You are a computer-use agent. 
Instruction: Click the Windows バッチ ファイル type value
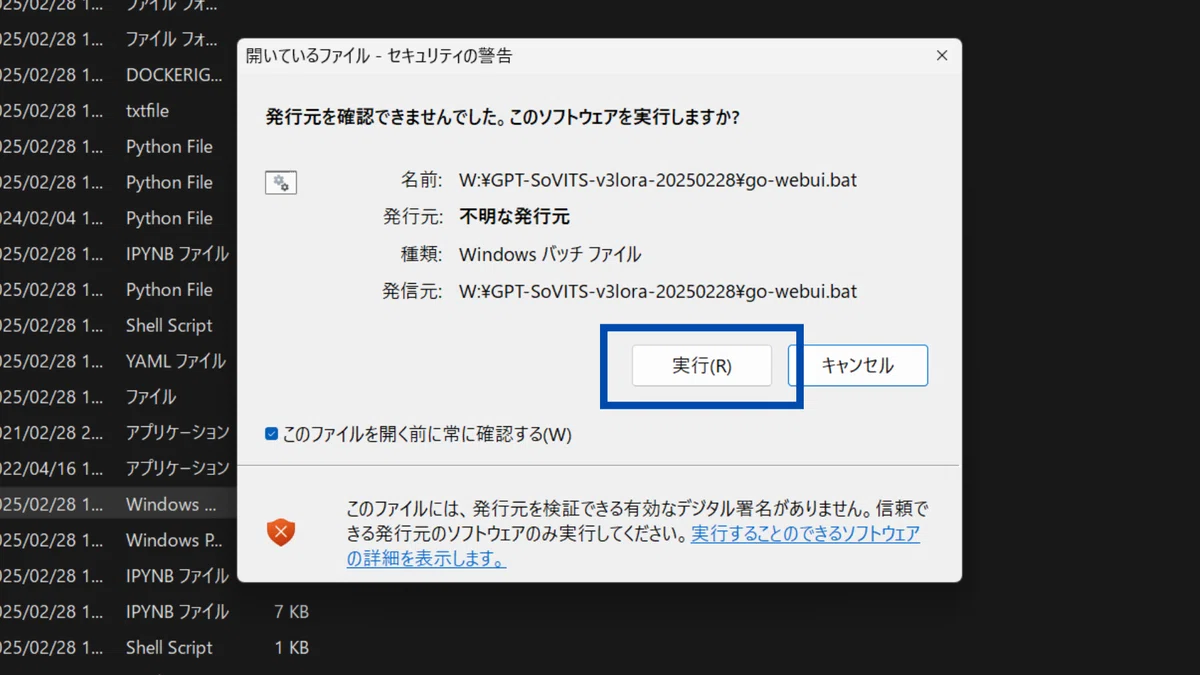(550, 254)
